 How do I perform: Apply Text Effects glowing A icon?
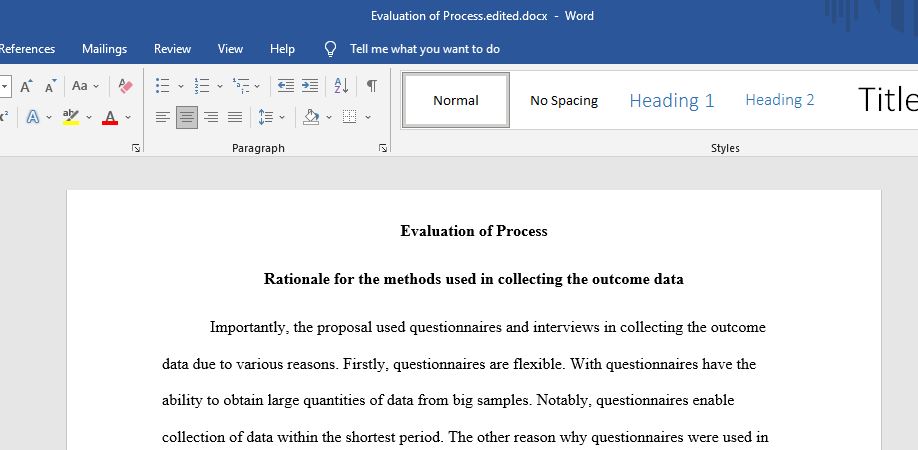[33, 117]
